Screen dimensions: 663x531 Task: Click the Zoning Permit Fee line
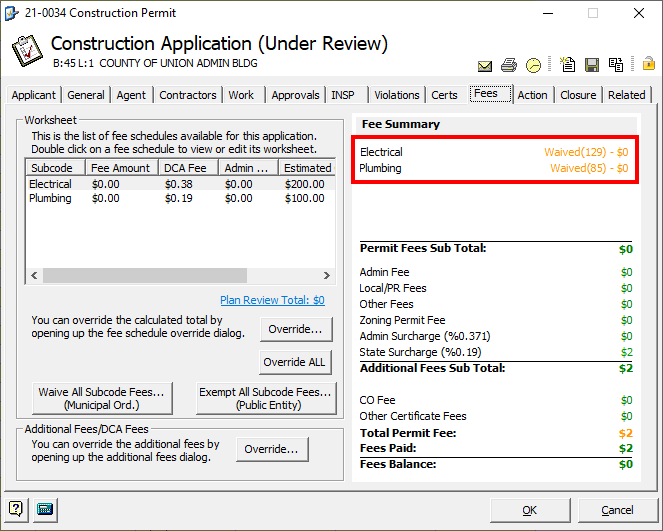point(496,320)
